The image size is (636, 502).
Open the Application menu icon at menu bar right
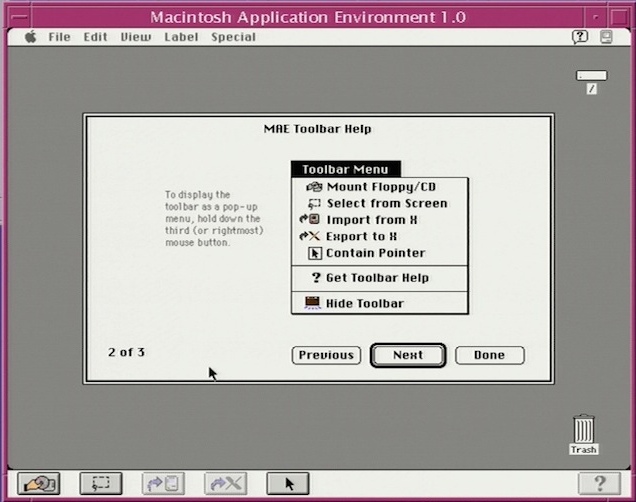click(606, 37)
